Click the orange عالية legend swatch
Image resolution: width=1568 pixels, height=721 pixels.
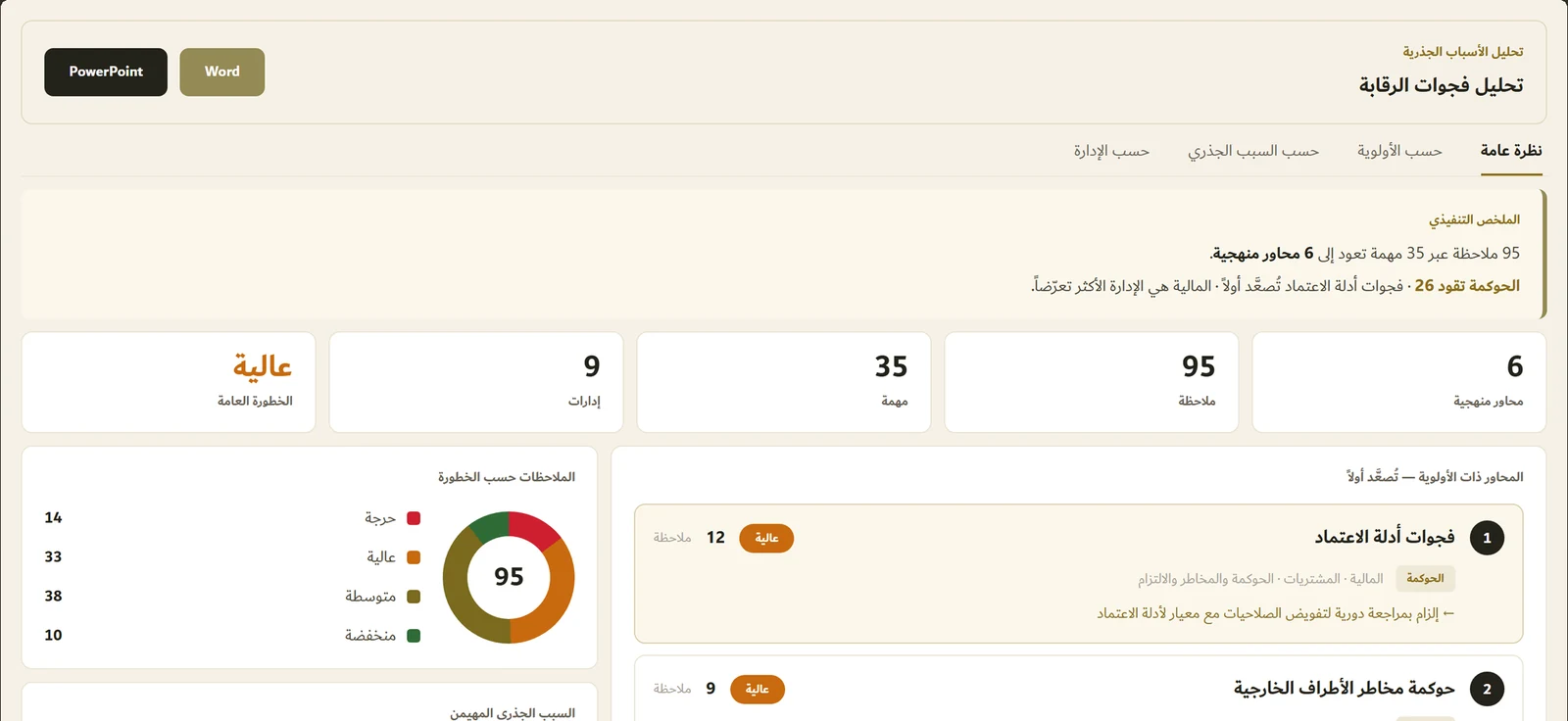coord(414,557)
